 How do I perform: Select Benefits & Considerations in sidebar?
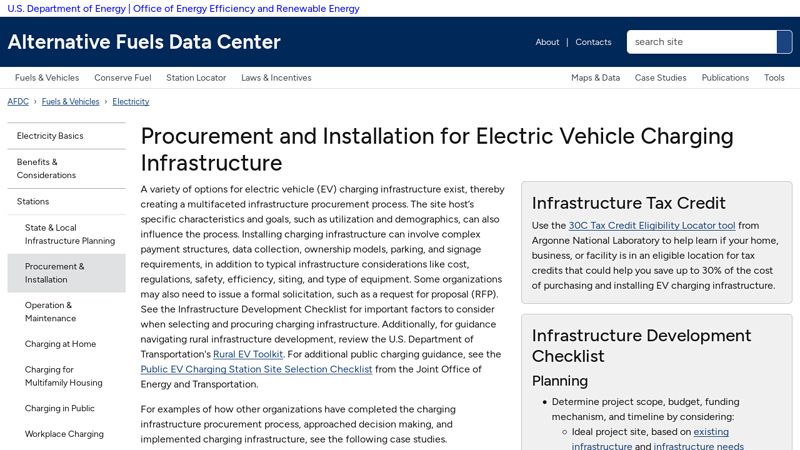[66, 168]
